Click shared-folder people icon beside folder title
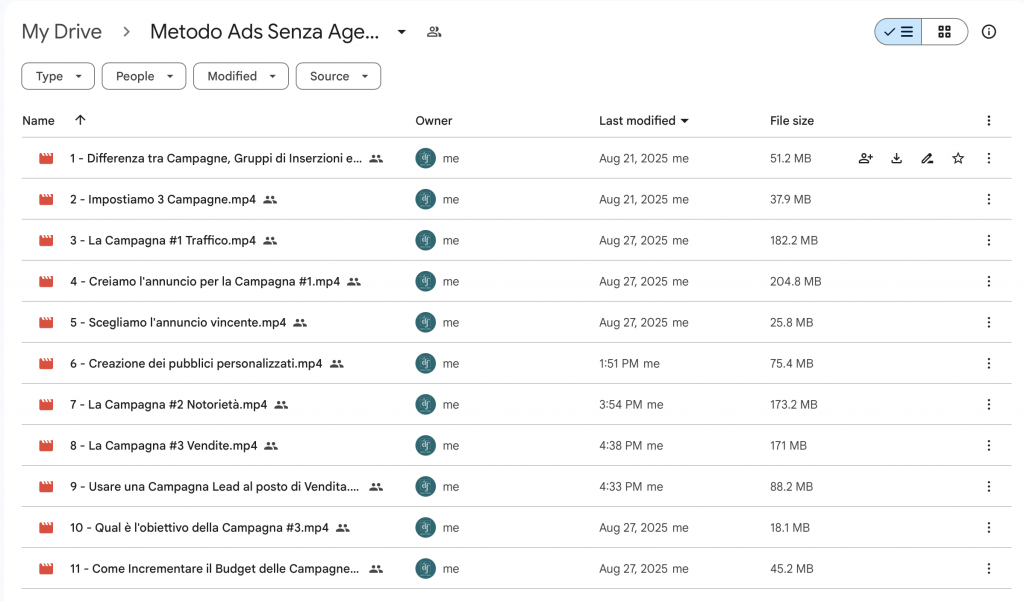Viewport: 1024px width, 601px height. 434,32
